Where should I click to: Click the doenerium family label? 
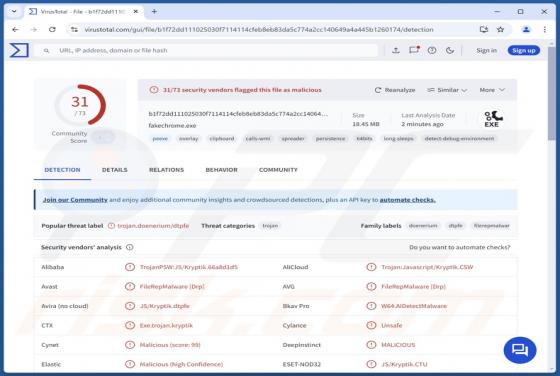point(423,226)
